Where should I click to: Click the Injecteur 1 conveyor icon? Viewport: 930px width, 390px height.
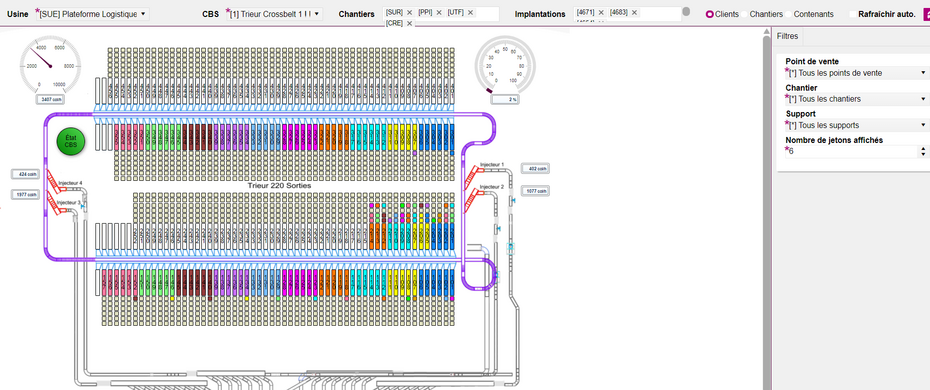pyautogui.click(x=472, y=176)
